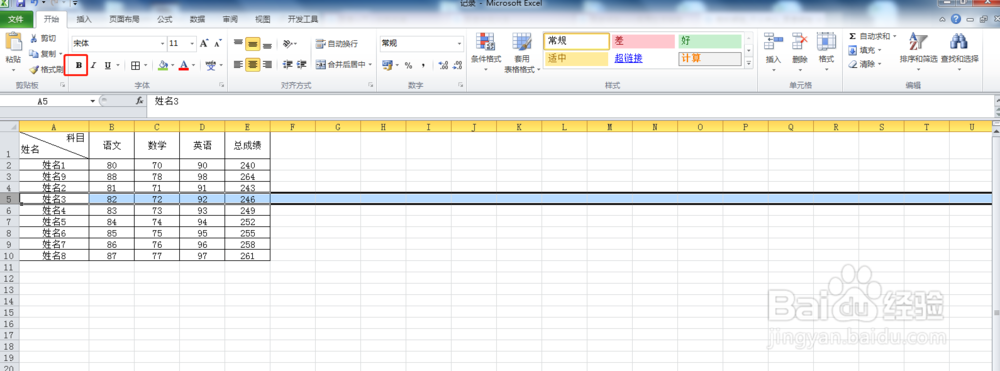Toggle Italic formatting
This screenshot has width=1000, height=371.
coord(93,65)
